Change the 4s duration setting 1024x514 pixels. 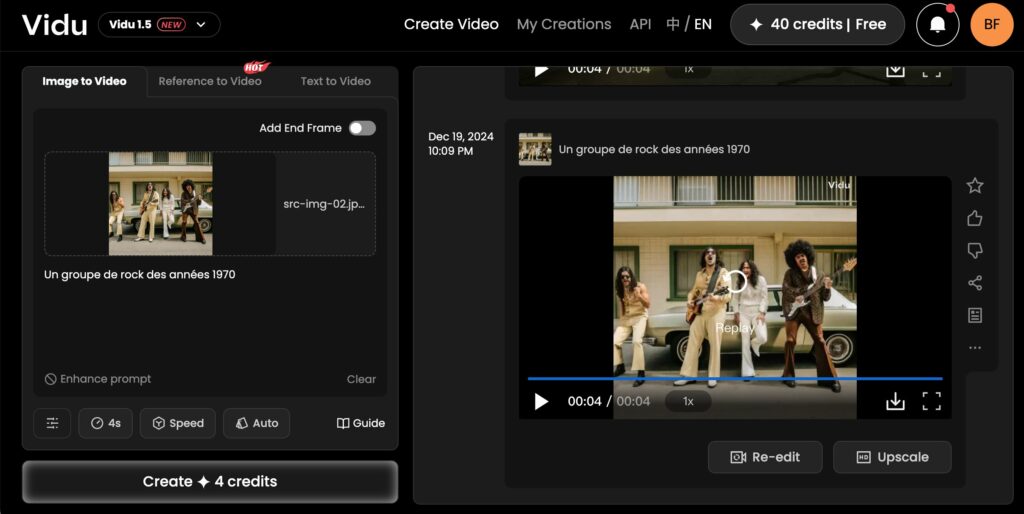[105, 423]
